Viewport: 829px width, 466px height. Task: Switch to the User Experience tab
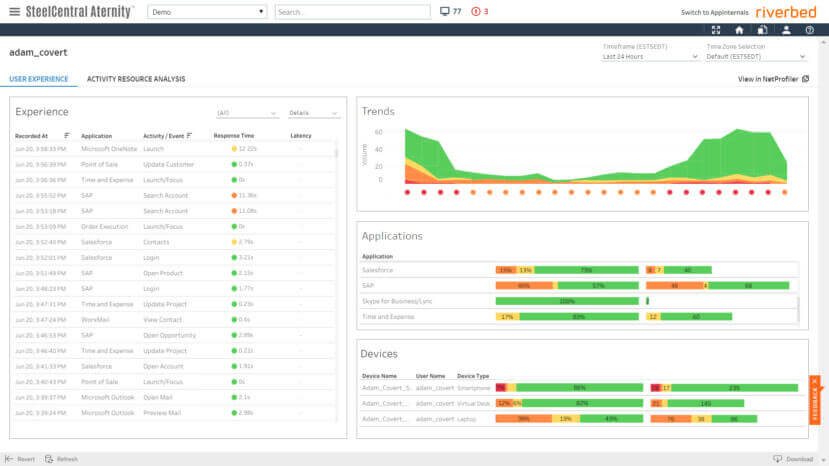point(39,79)
